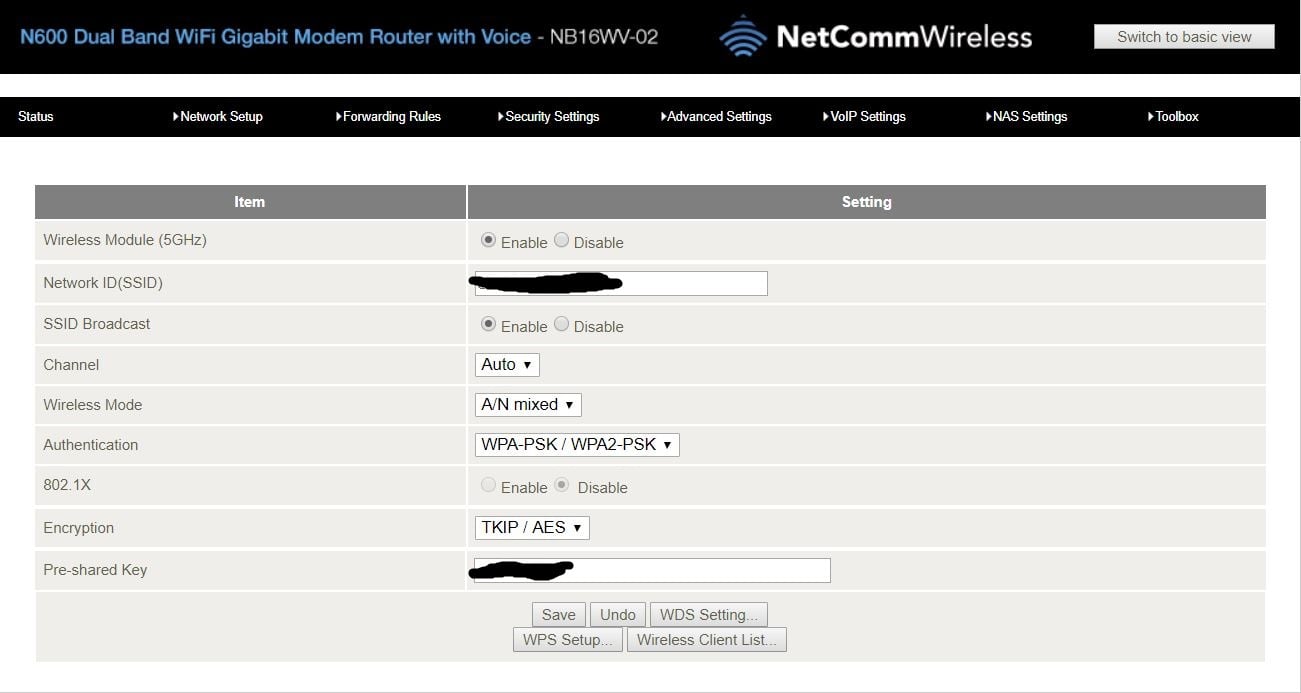Click the "Wireless Module (5GHz)" label
Image resolution: width=1301 pixels, height=693 pixels.
pyautogui.click(x=125, y=240)
